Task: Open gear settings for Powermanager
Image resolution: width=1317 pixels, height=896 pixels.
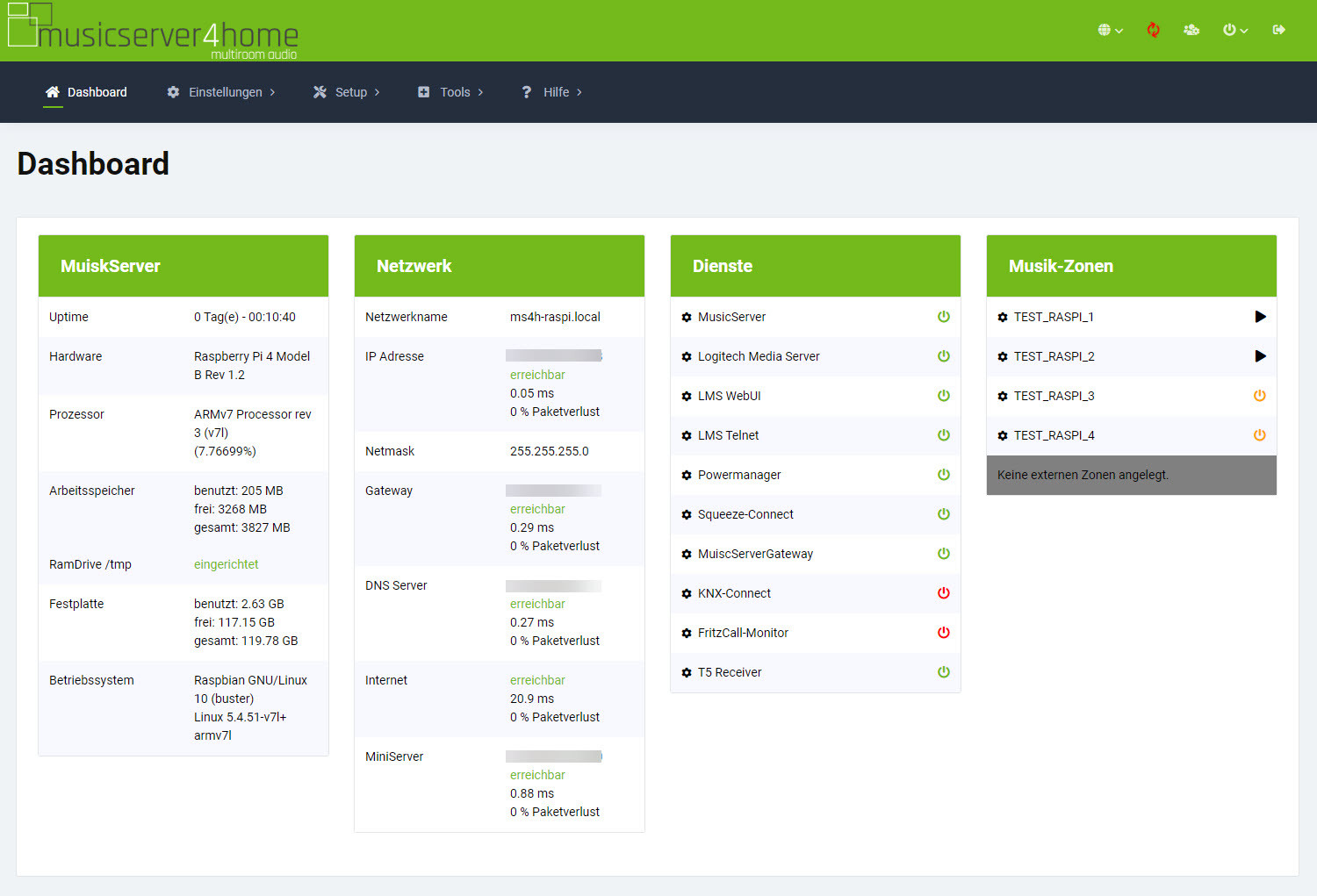Action: [x=687, y=476]
